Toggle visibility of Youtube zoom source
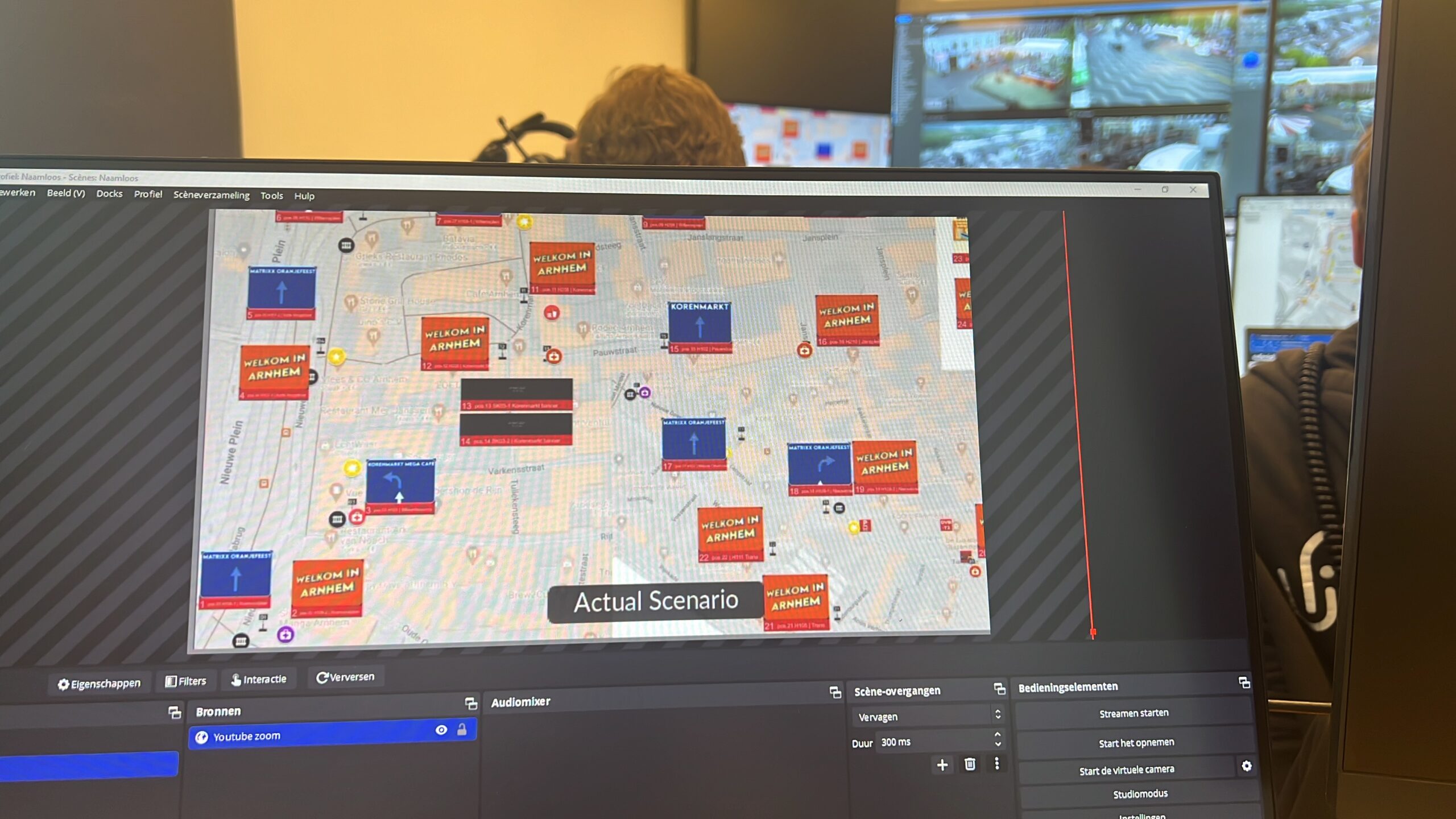The height and width of the screenshot is (819, 1456). [441, 730]
